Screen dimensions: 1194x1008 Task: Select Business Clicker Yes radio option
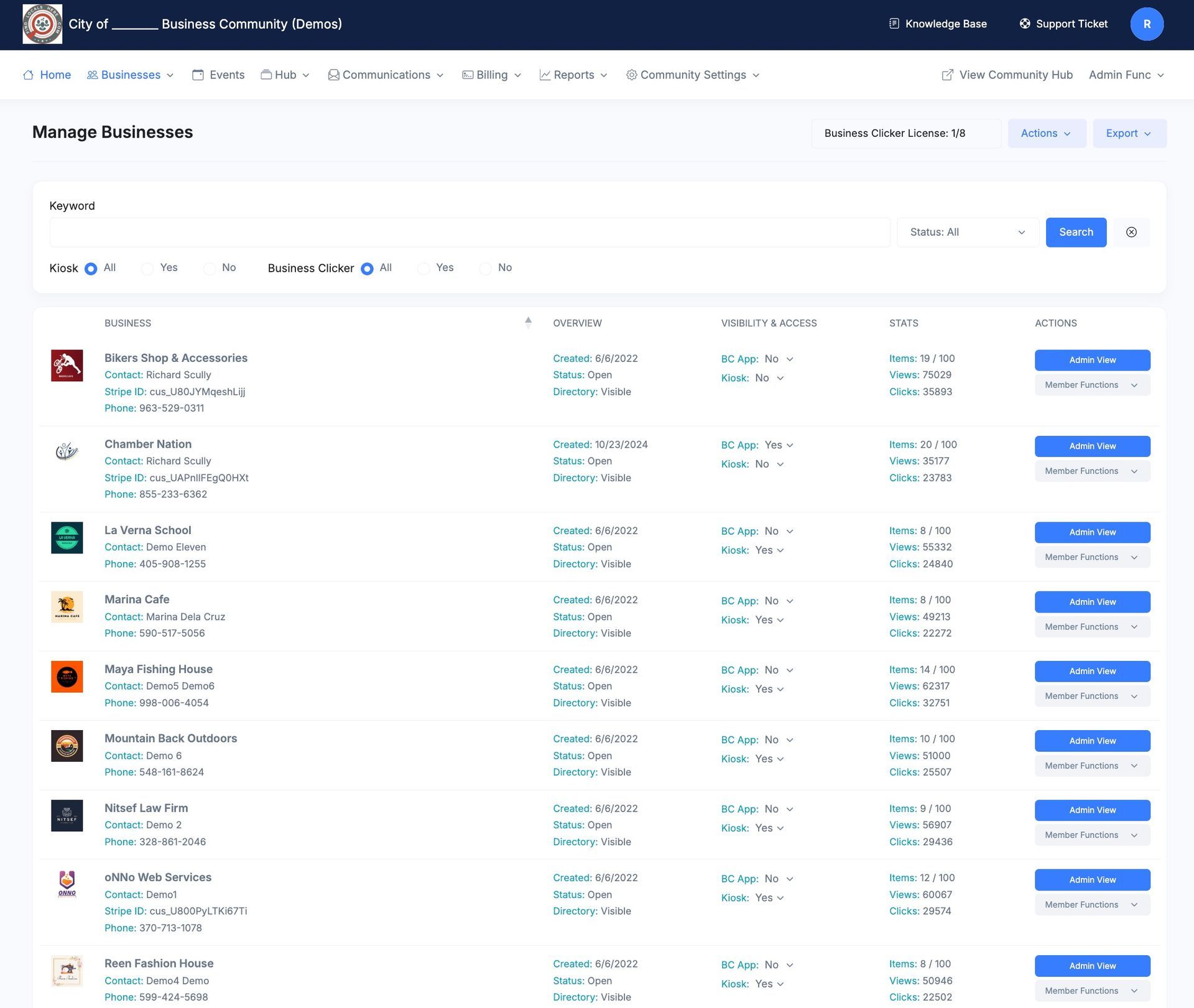pos(423,269)
